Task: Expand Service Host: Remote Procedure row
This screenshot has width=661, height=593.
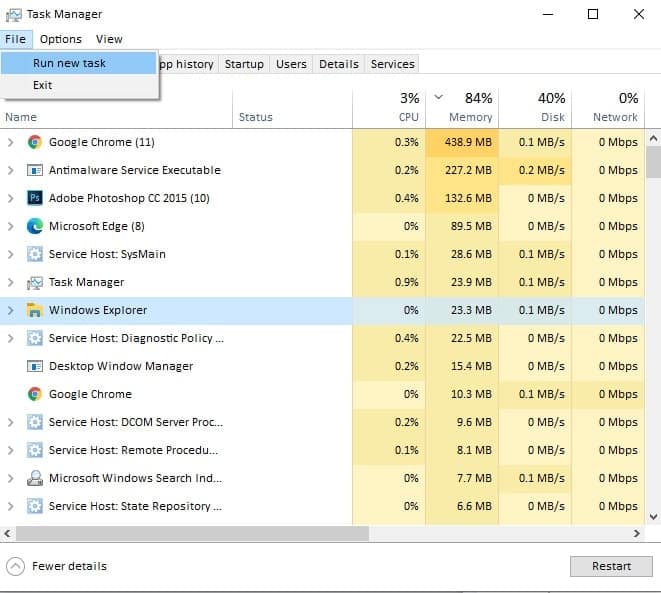Action: point(11,450)
